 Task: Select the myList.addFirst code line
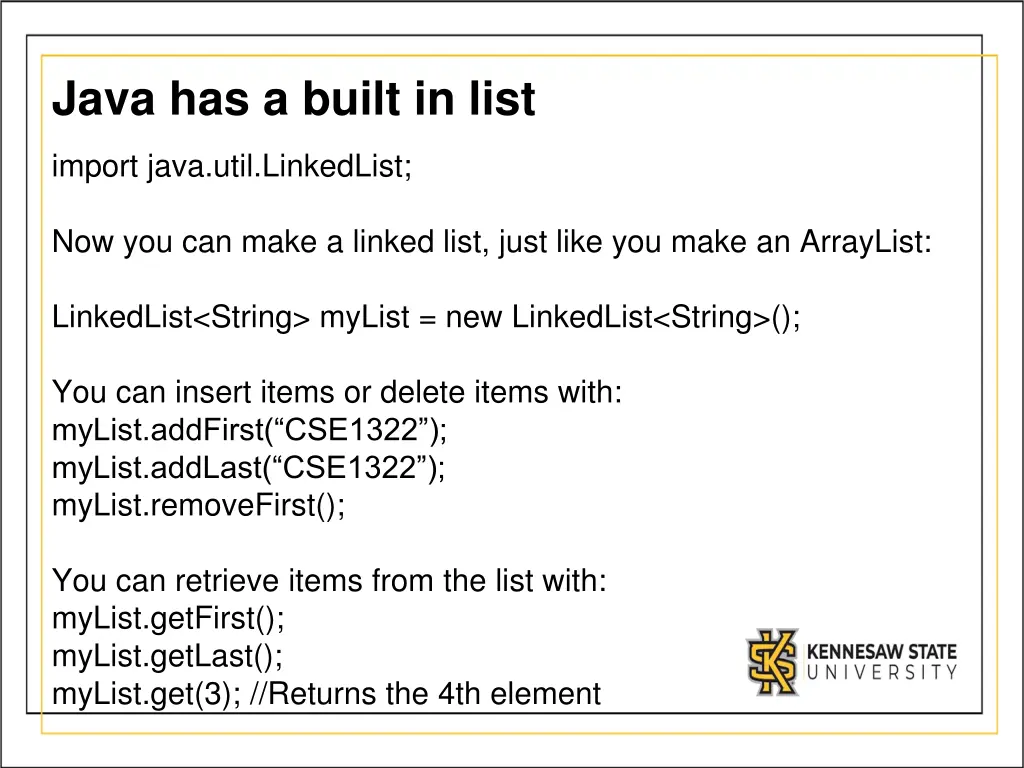(x=250, y=430)
